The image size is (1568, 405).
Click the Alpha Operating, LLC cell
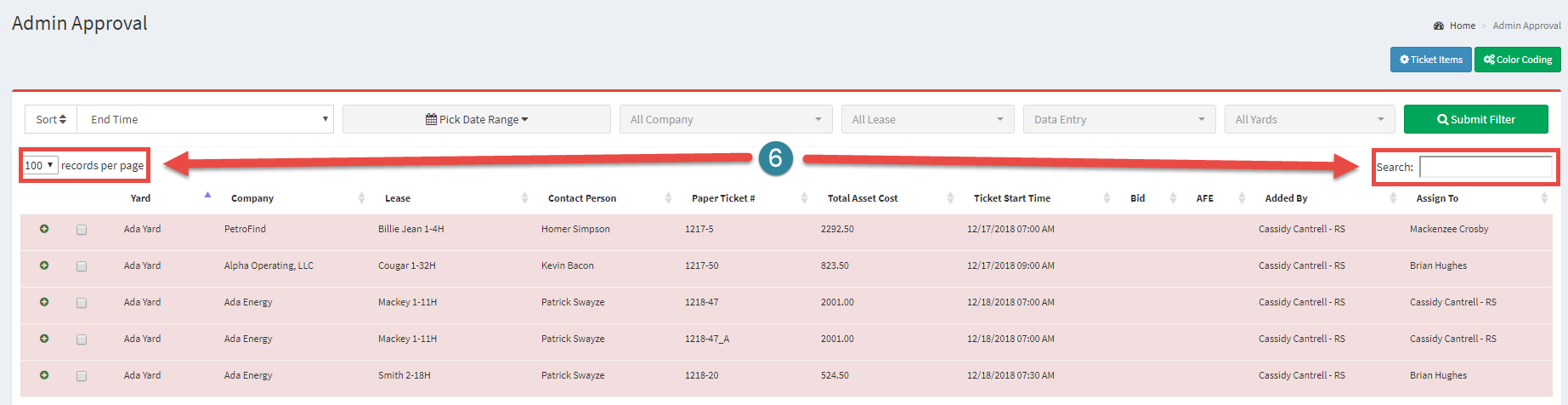point(269,265)
